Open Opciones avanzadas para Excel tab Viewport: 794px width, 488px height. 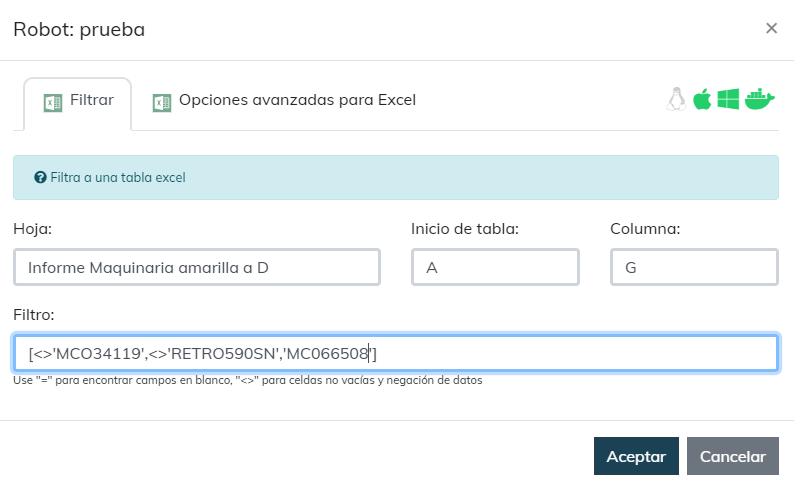pyautogui.click(x=285, y=101)
